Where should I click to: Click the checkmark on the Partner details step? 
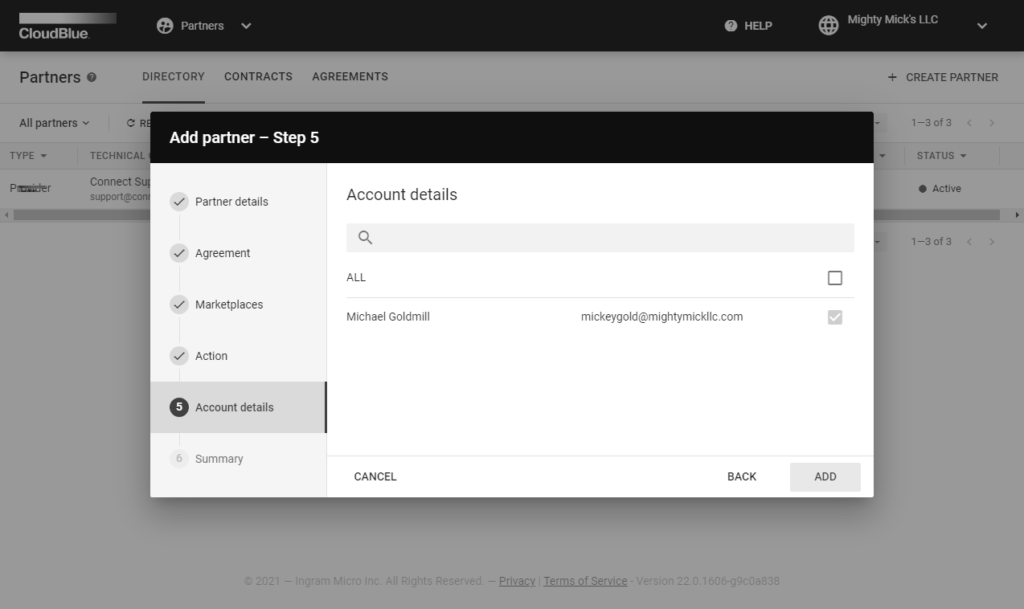tap(180, 201)
